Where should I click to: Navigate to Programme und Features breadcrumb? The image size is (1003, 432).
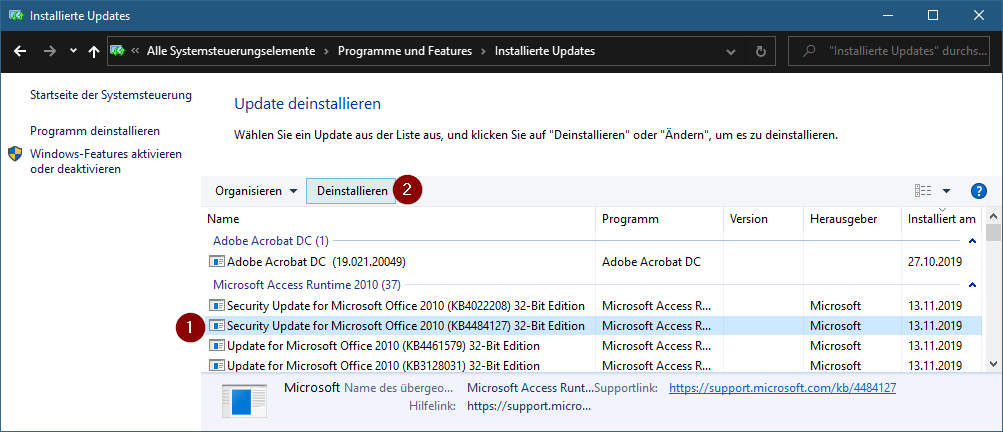(405, 51)
